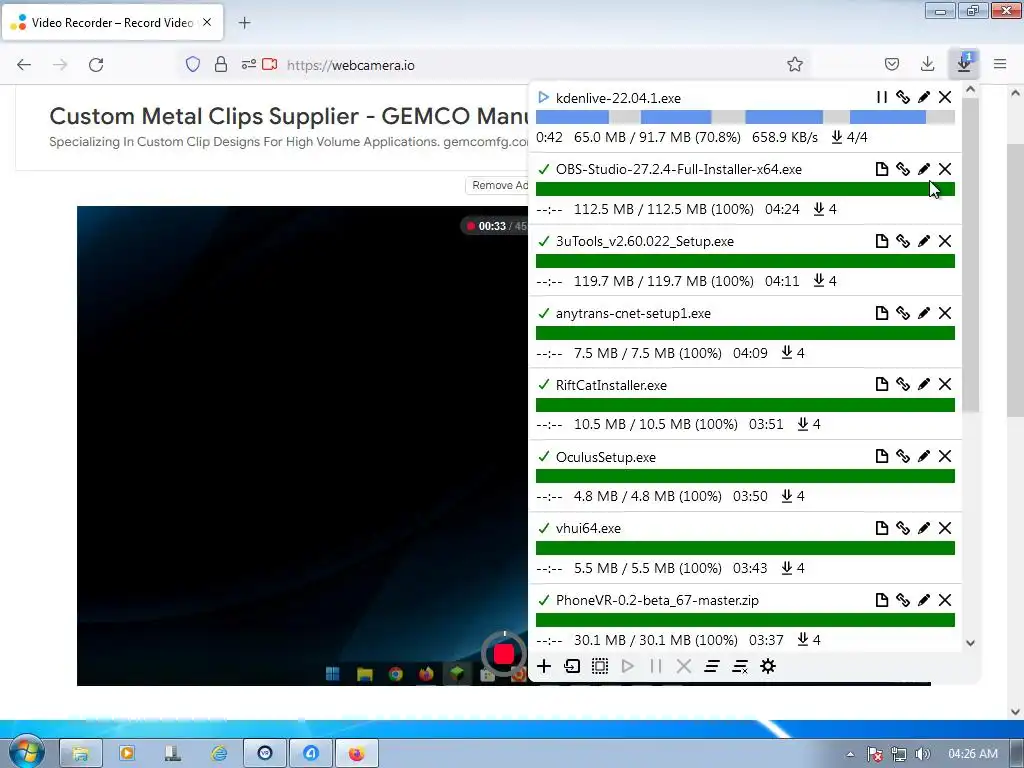Open file icon for PhoneVR-0.2-beta_67-master.zip
The image size is (1024, 768).
pos(882,600)
